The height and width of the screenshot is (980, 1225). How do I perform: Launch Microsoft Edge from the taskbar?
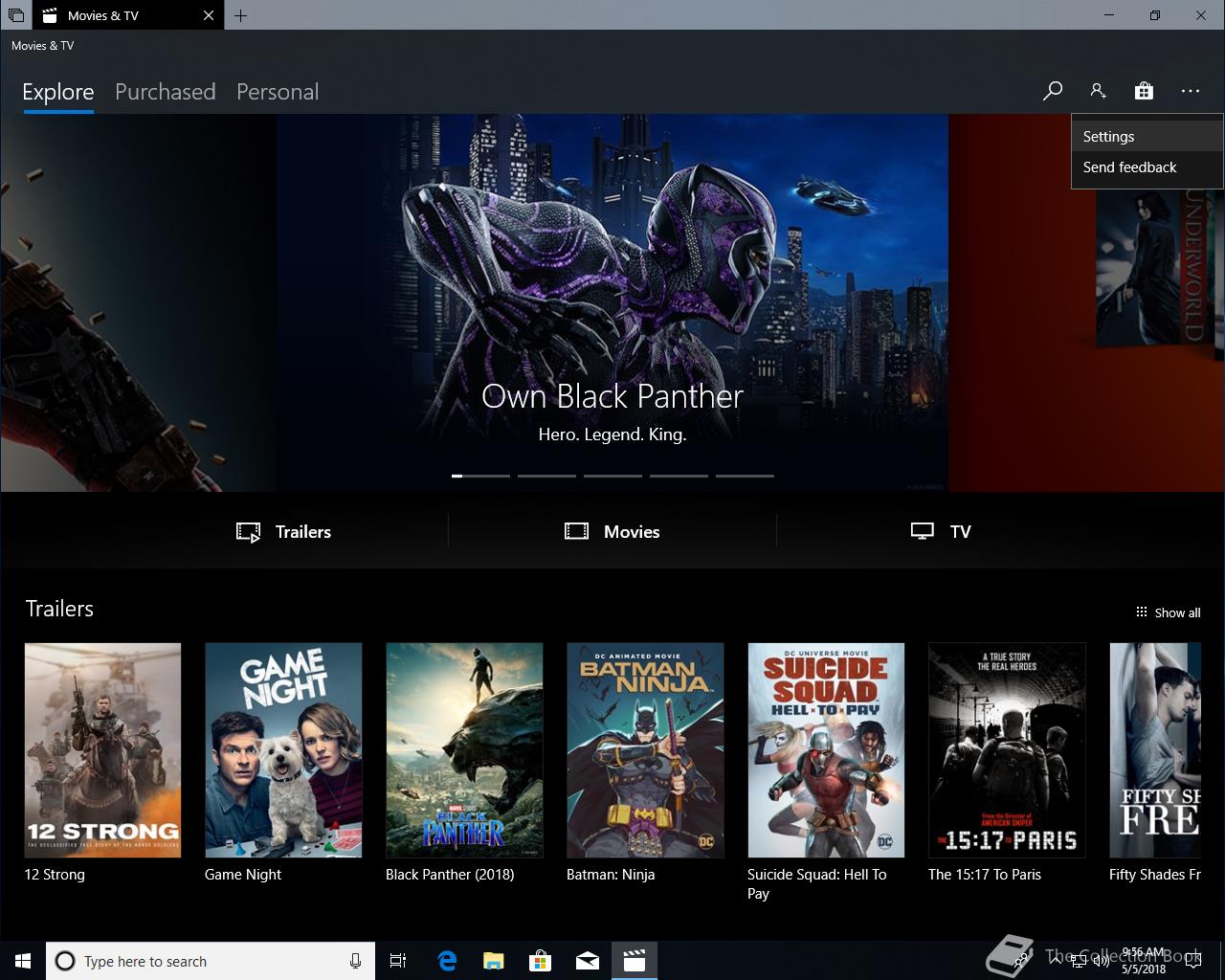[447, 961]
